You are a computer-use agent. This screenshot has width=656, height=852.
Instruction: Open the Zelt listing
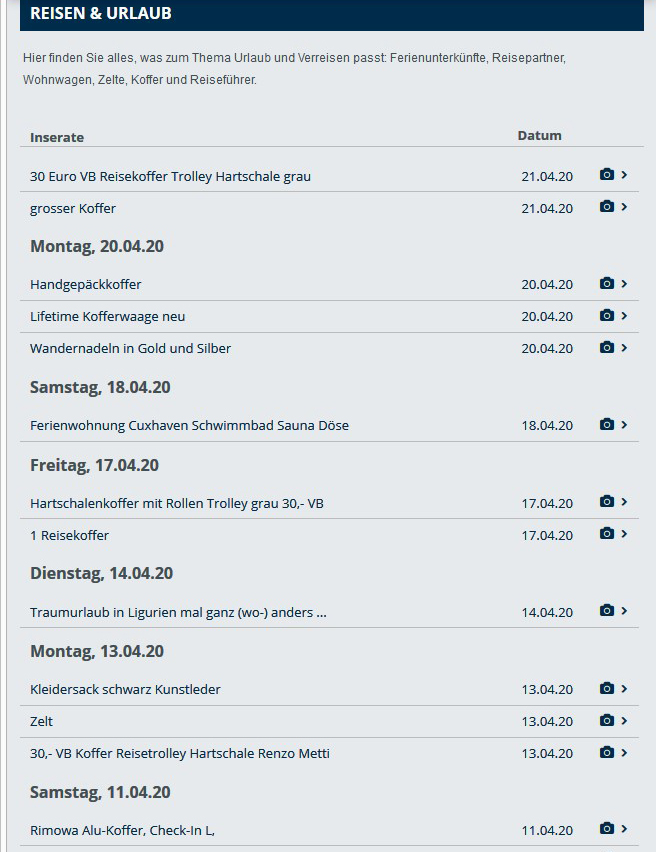(x=42, y=722)
